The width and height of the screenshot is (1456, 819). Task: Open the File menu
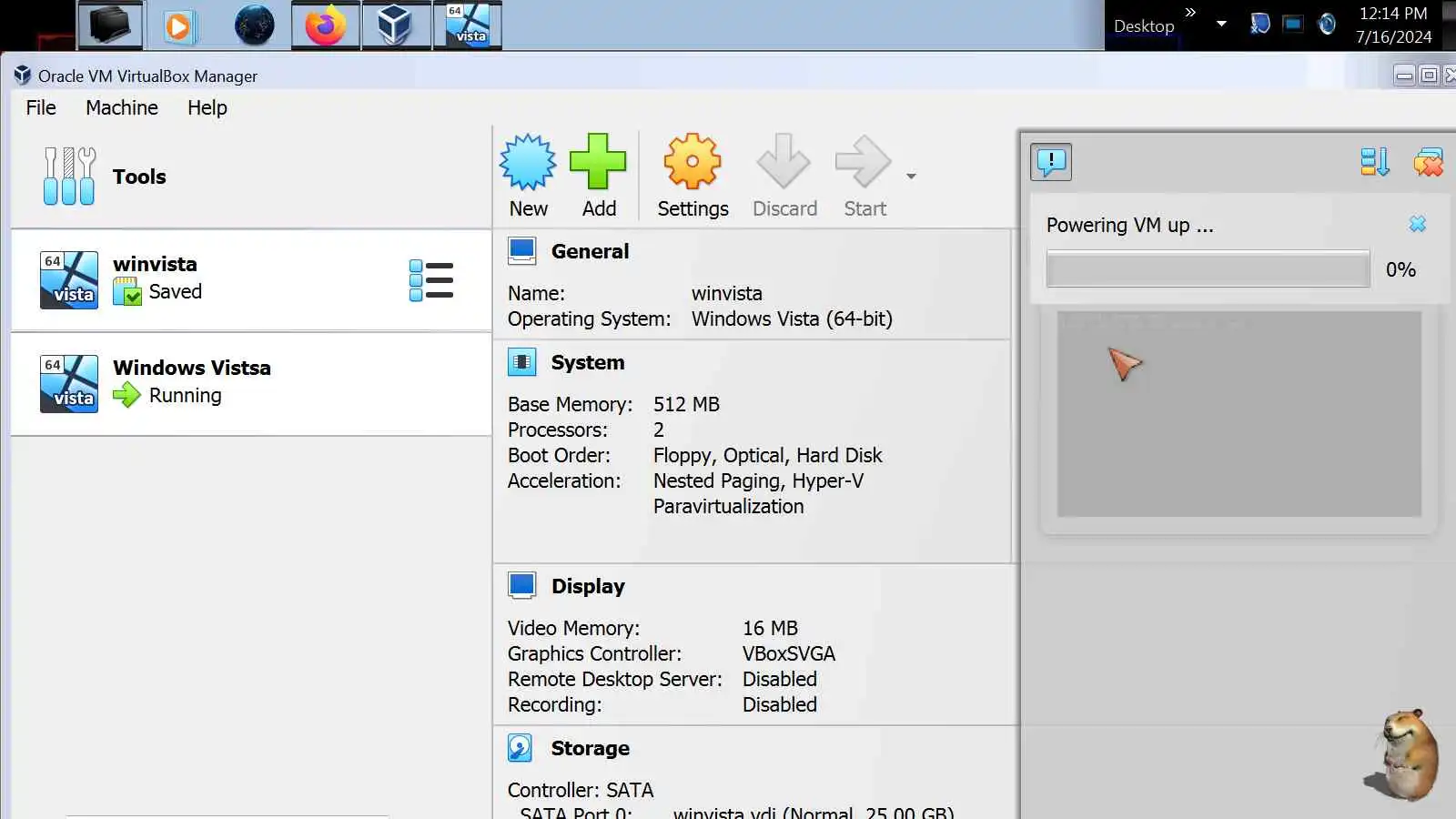point(41,107)
